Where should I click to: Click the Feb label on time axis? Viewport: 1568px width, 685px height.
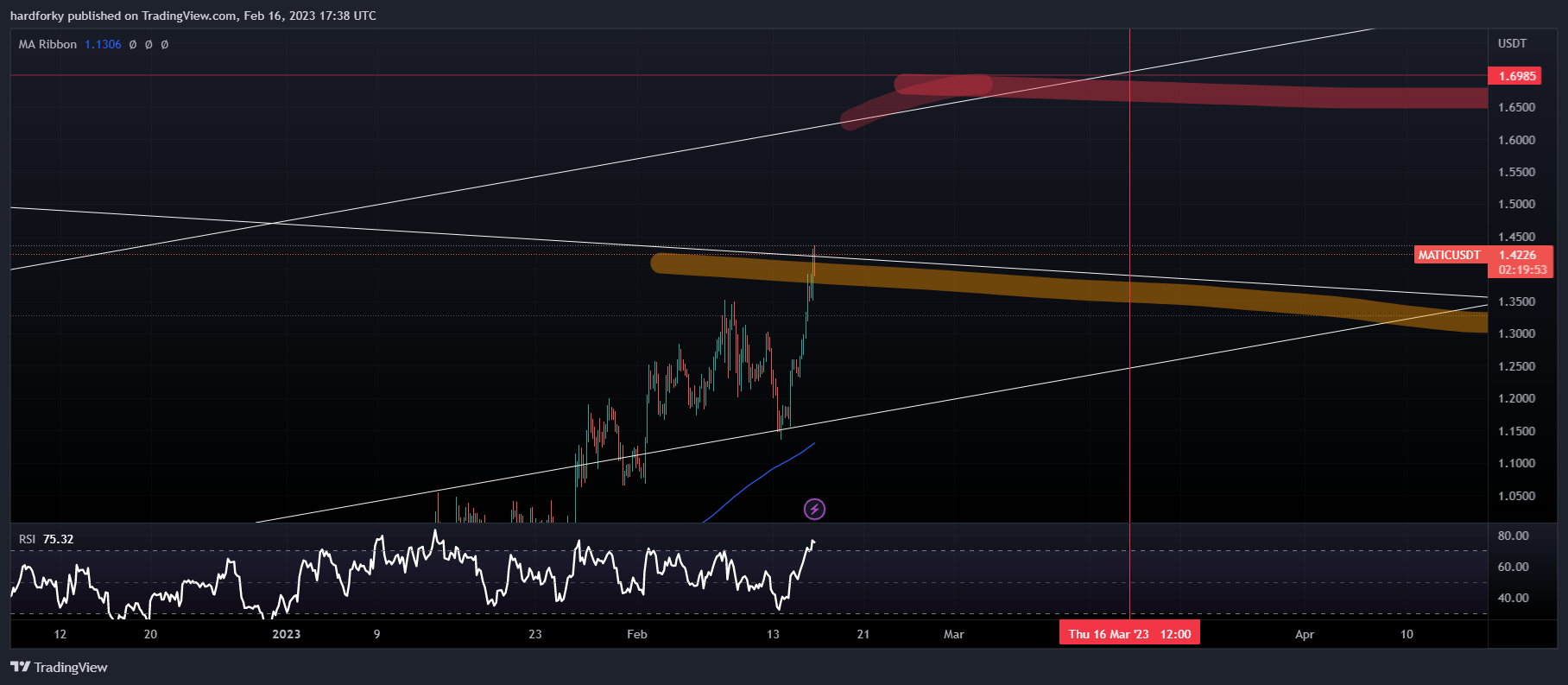[x=637, y=634]
